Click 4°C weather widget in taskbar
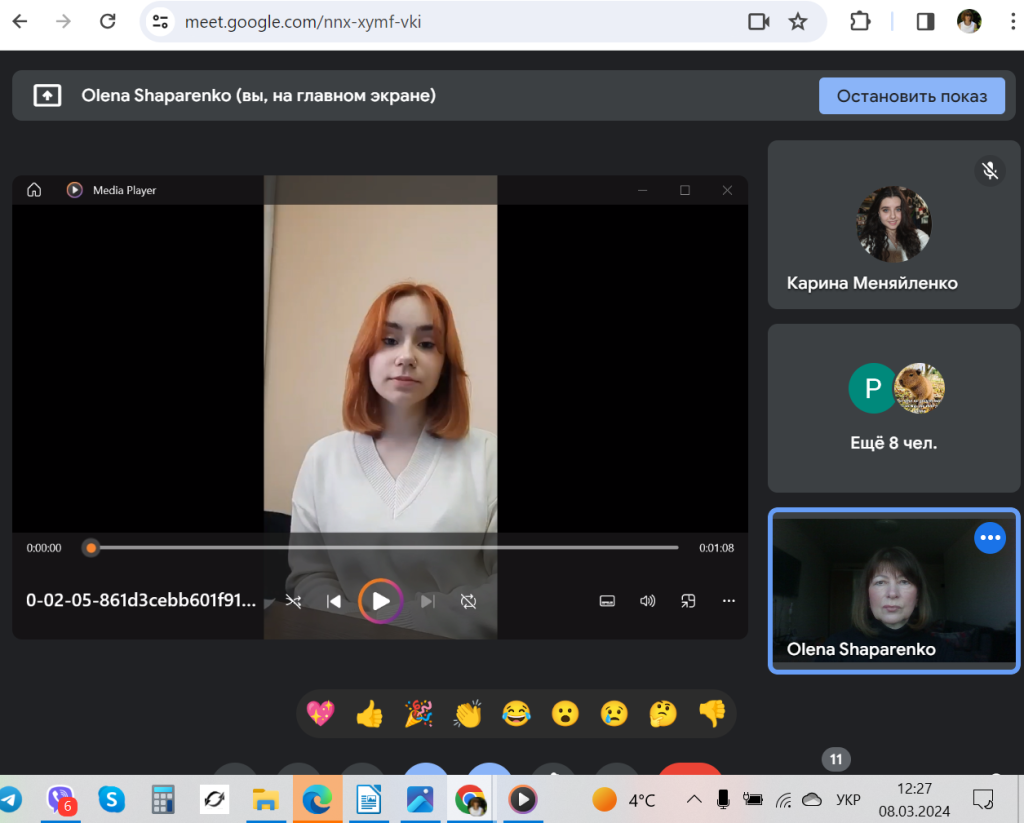1024x823 pixels. 624,799
